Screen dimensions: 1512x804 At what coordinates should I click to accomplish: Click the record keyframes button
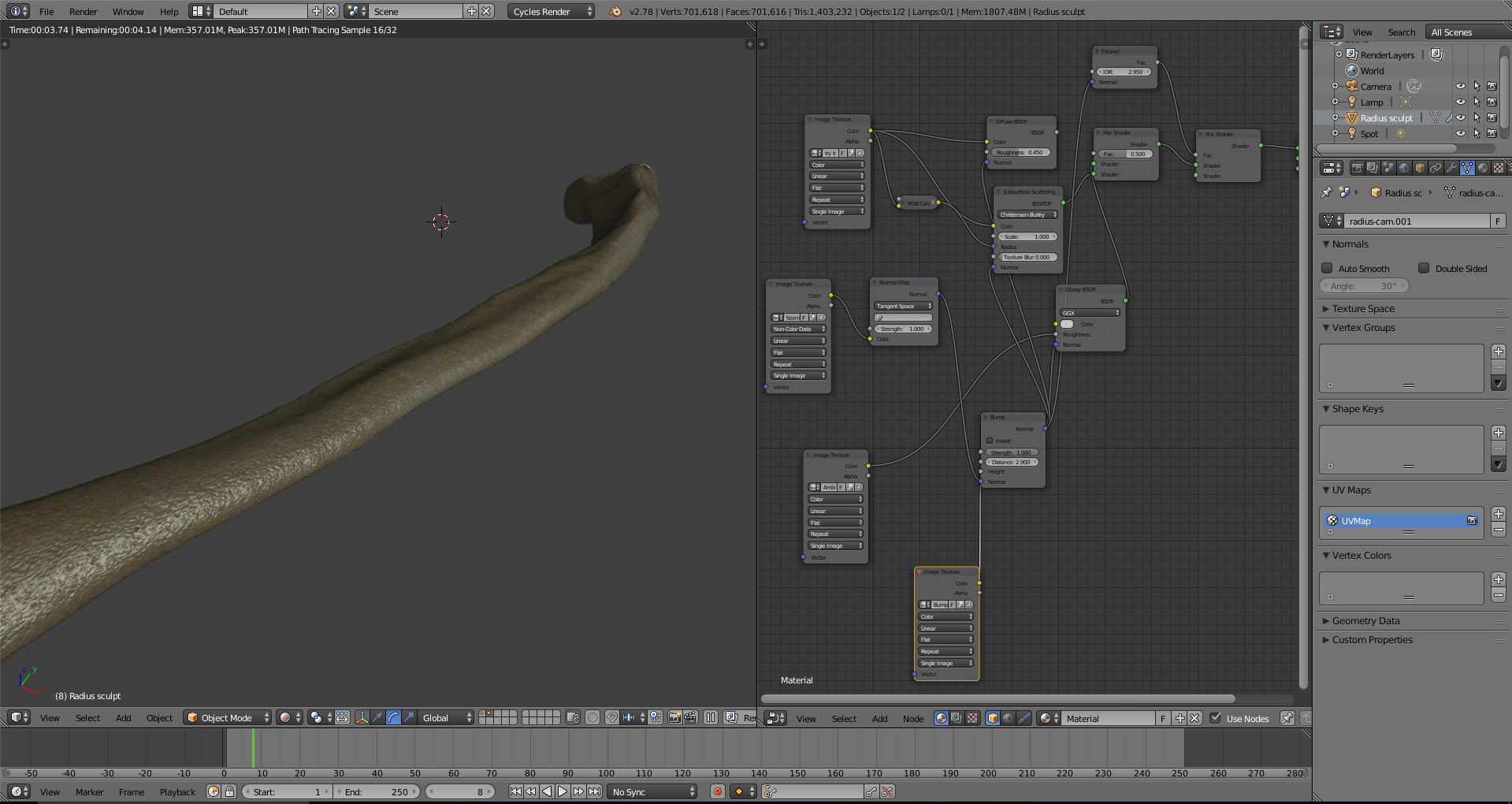(x=717, y=791)
